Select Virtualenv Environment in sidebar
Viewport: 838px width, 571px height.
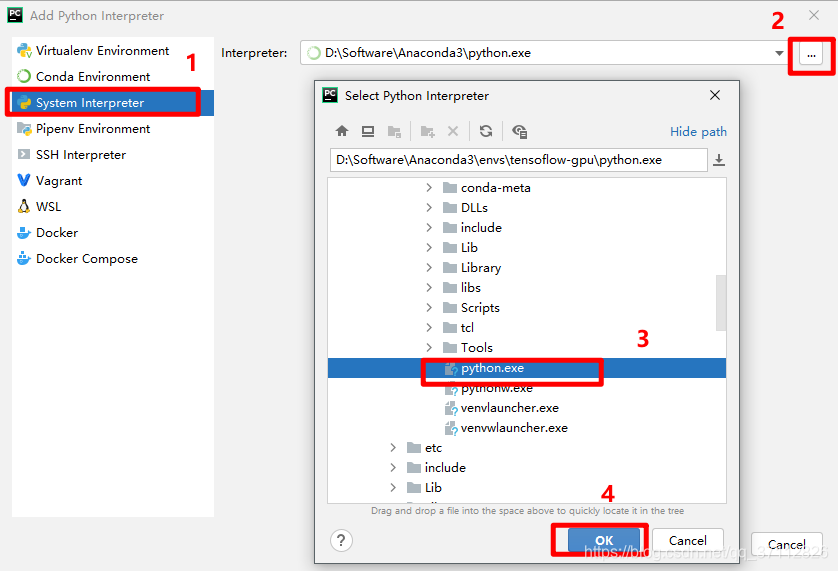pos(113,51)
